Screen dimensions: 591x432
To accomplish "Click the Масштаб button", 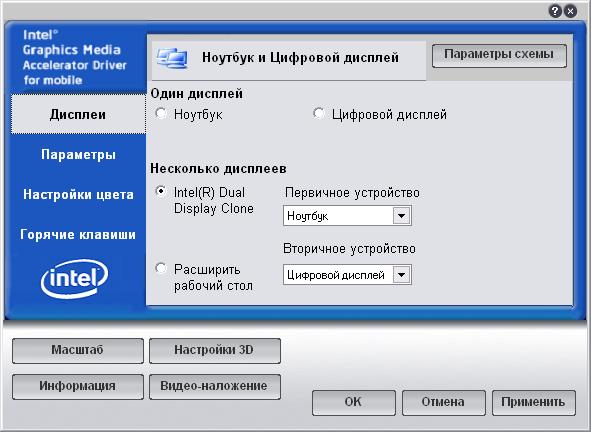I will point(78,351).
